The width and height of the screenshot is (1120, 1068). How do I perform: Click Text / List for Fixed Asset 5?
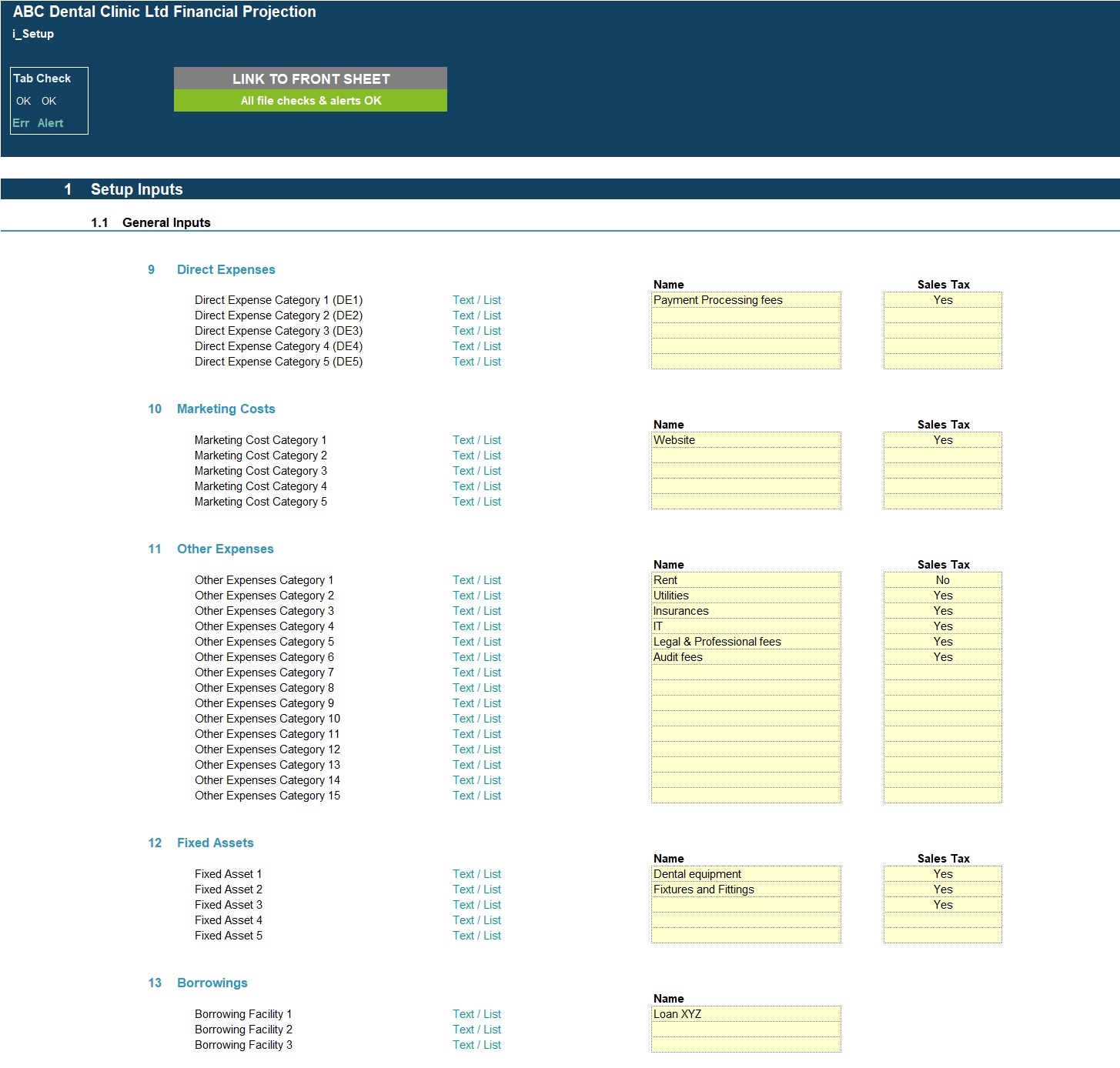(476, 936)
